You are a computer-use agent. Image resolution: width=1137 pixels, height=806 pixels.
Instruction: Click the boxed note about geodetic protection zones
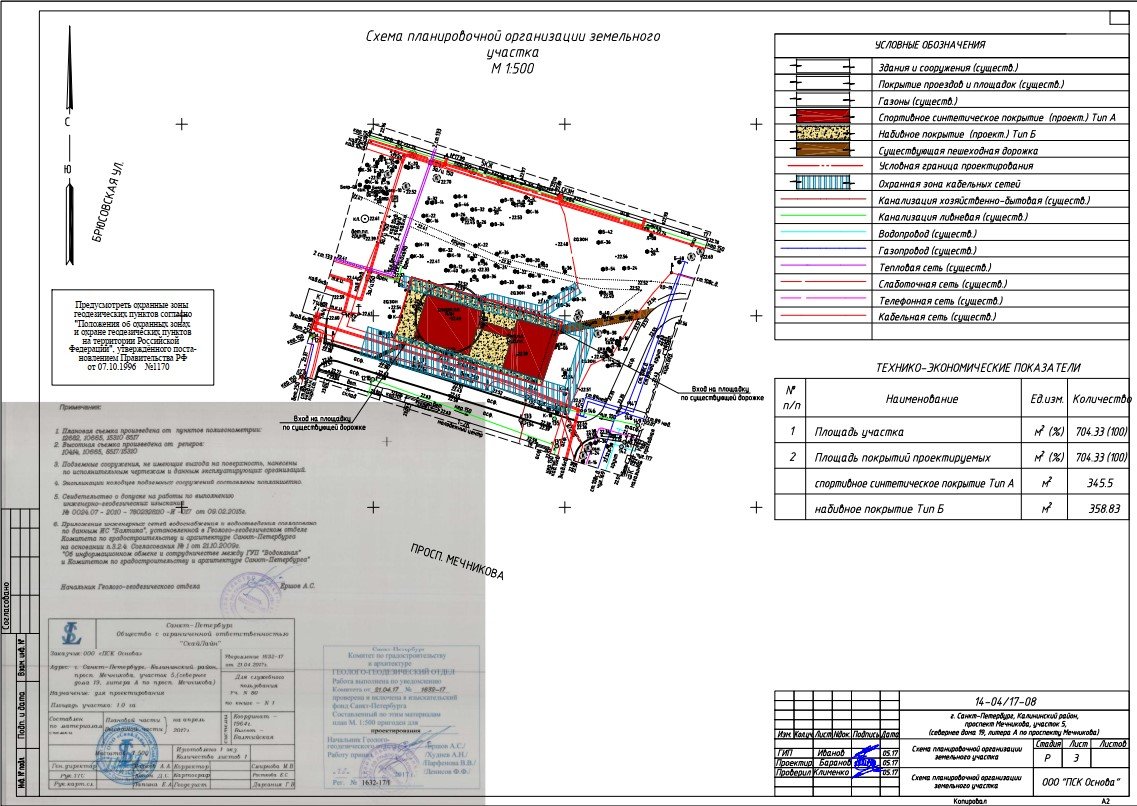[133, 337]
